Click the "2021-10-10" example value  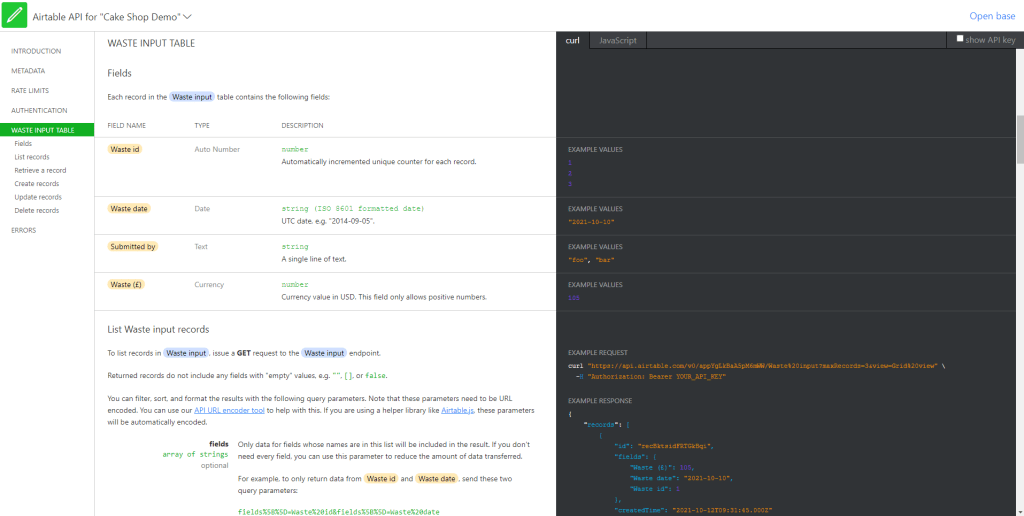coord(592,222)
